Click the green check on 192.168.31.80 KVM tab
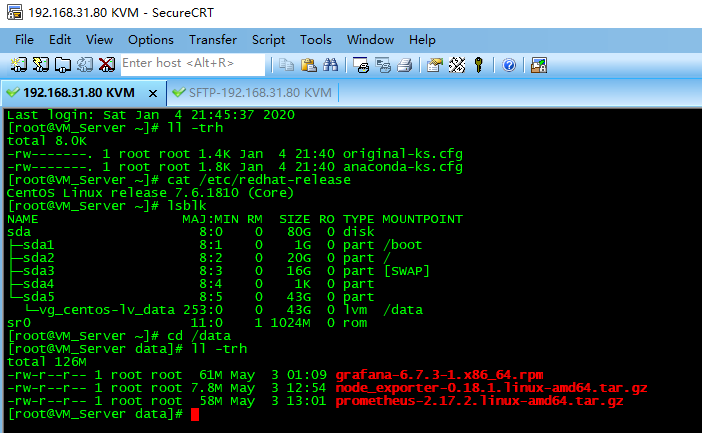The image size is (702, 433). tap(13, 93)
